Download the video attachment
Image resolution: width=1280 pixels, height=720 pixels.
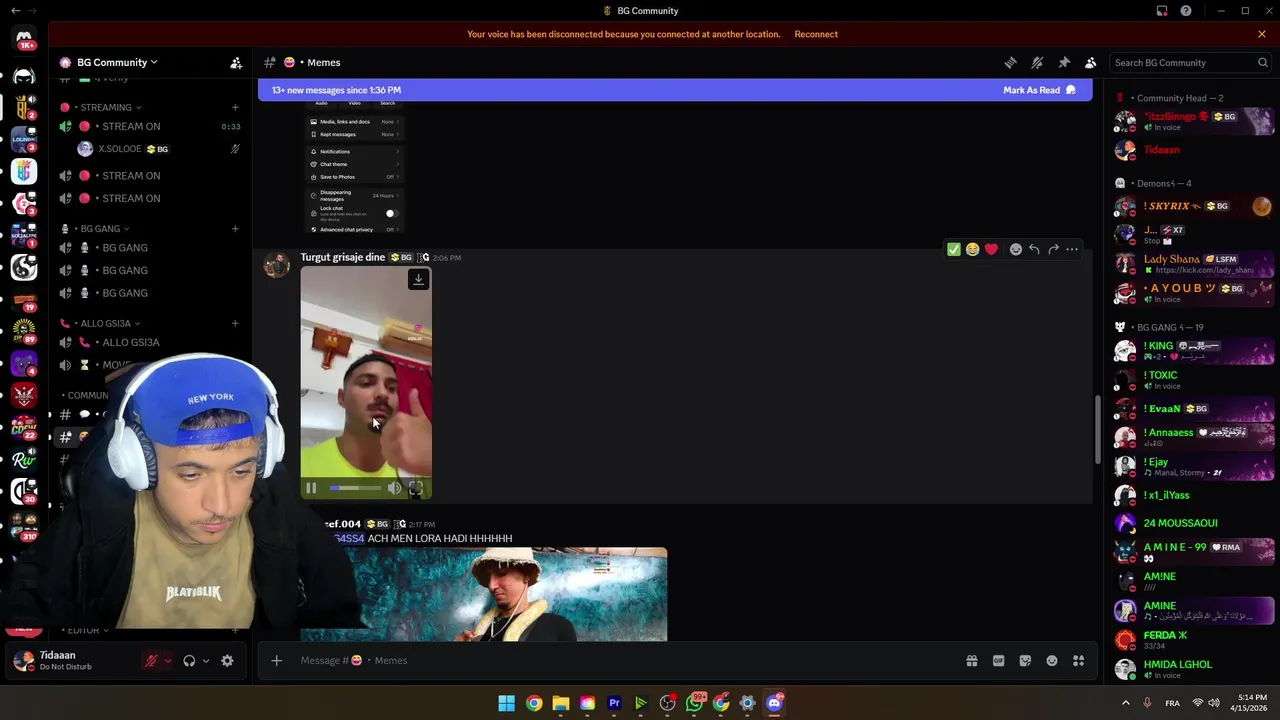(x=418, y=280)
